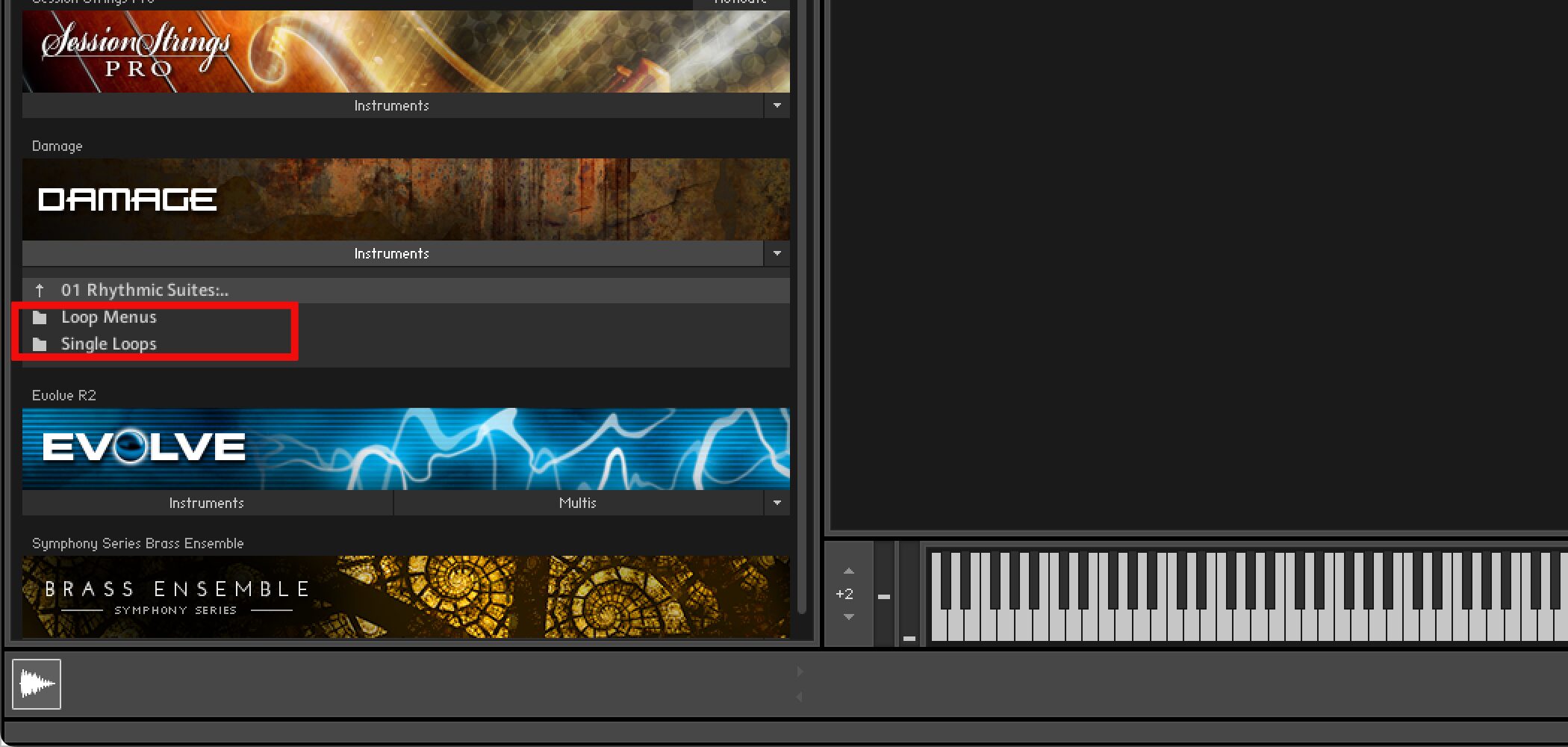Click Instruments button under Damage banner
1568x747 pixels.
point(392,254)
